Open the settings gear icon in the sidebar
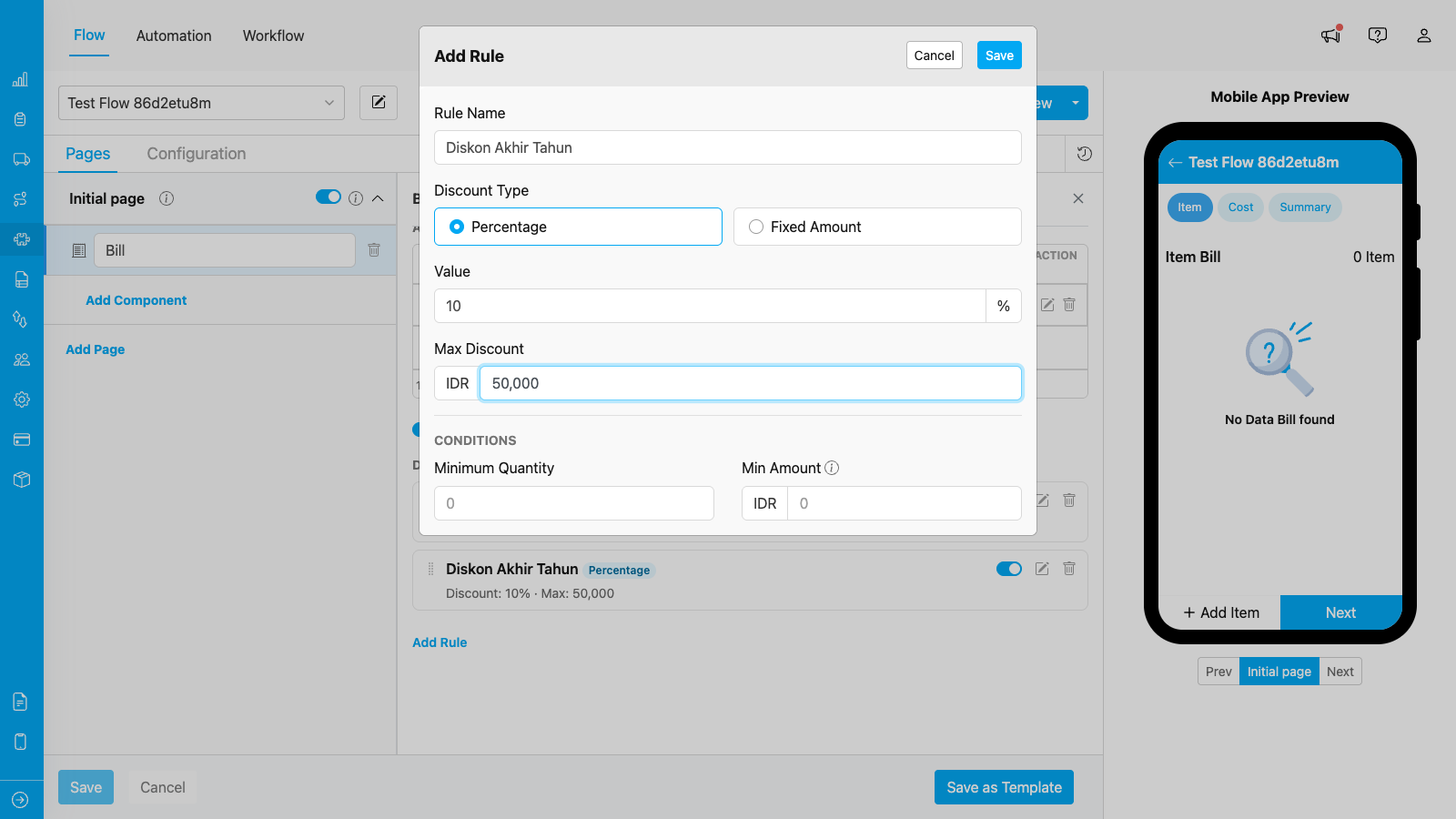 click(x=21, y=399)
